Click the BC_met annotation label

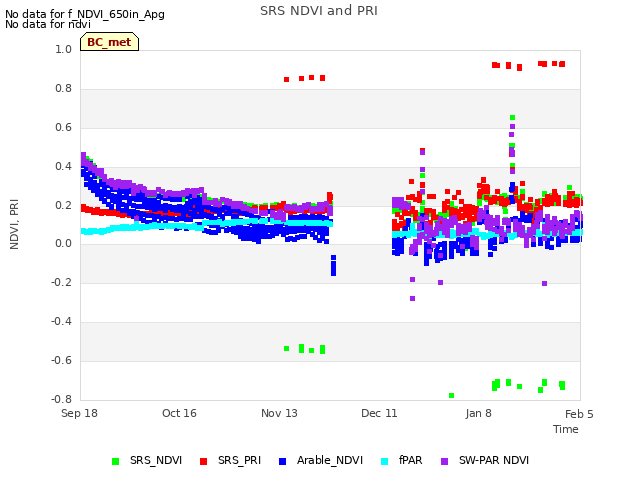(109, 42)
